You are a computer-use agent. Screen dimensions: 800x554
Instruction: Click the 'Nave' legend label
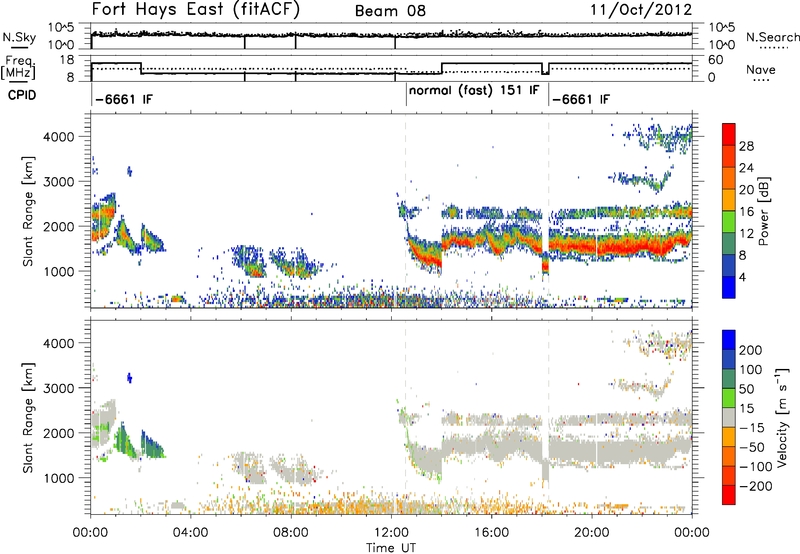761,69
